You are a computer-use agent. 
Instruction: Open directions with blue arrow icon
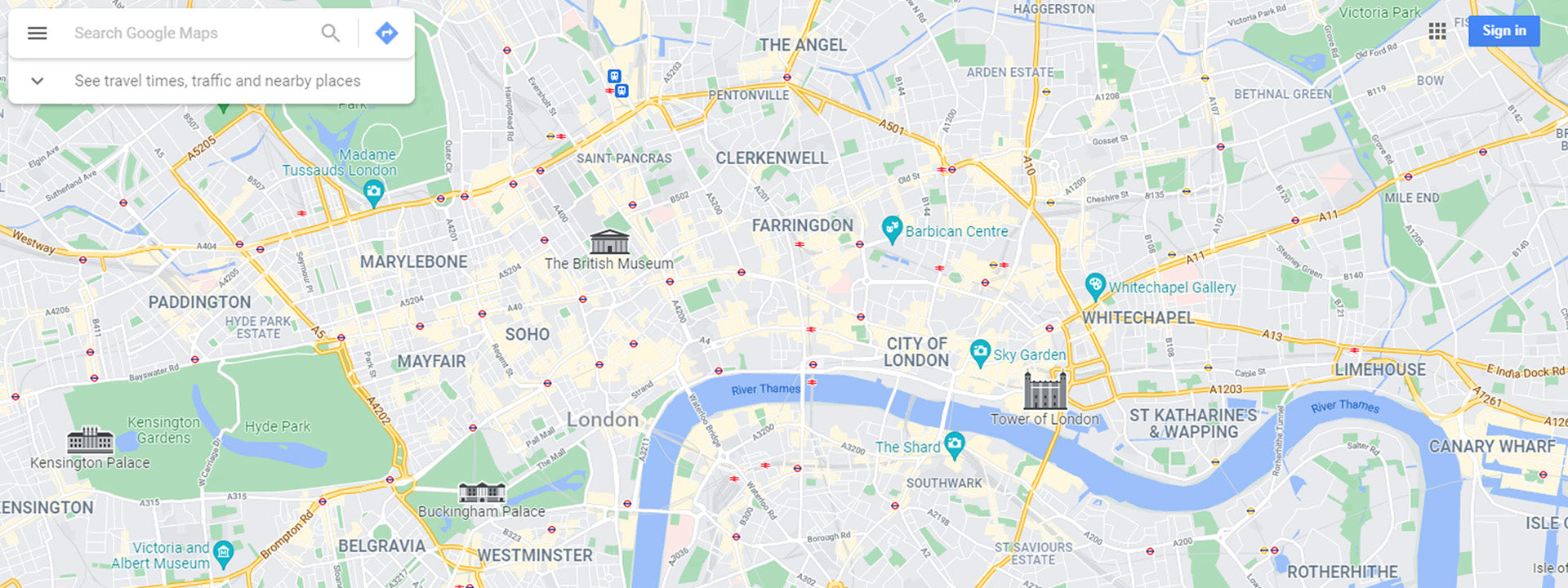point(386,33)
